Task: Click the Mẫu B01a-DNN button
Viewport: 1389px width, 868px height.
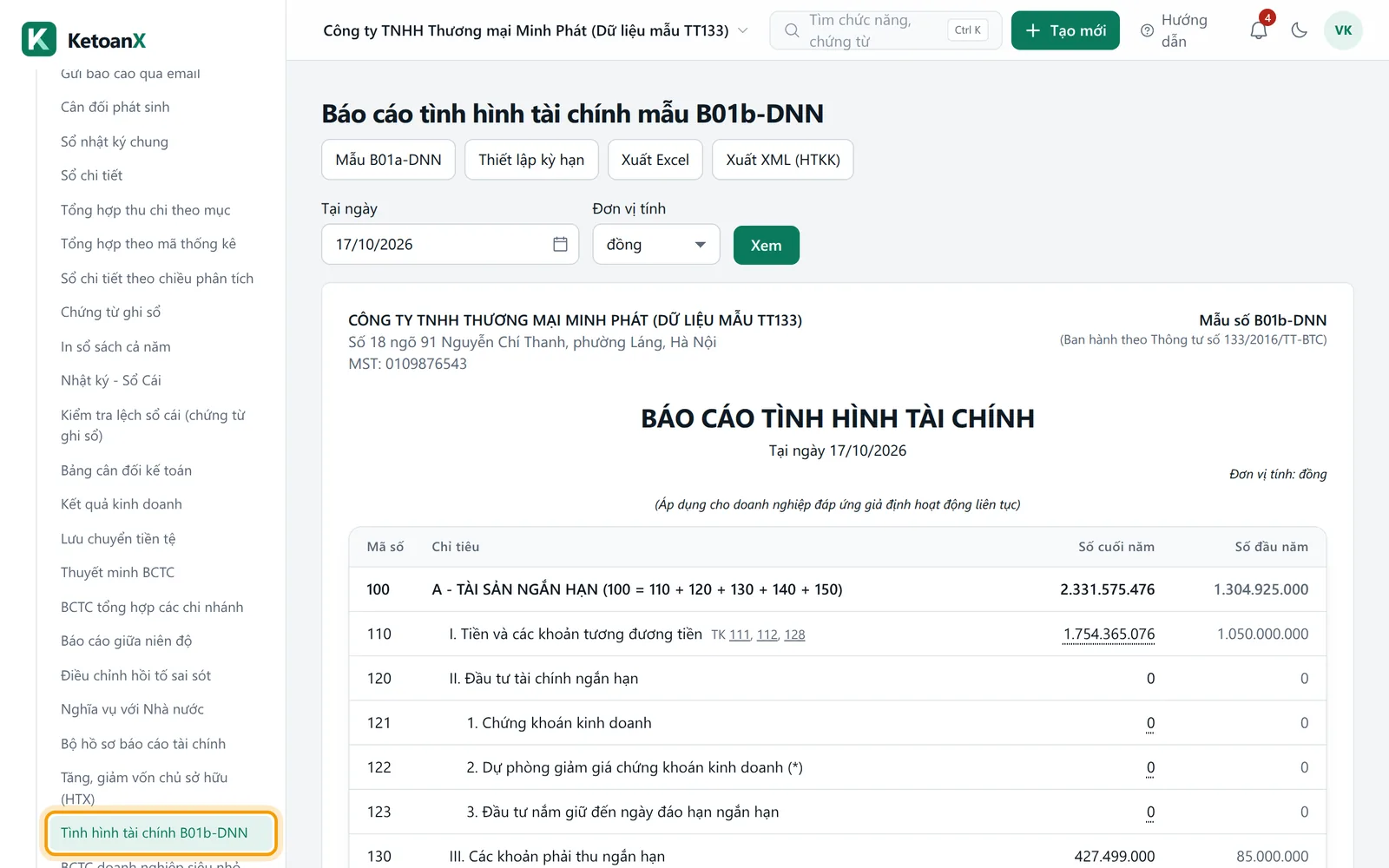Action: tap(388, 160)
